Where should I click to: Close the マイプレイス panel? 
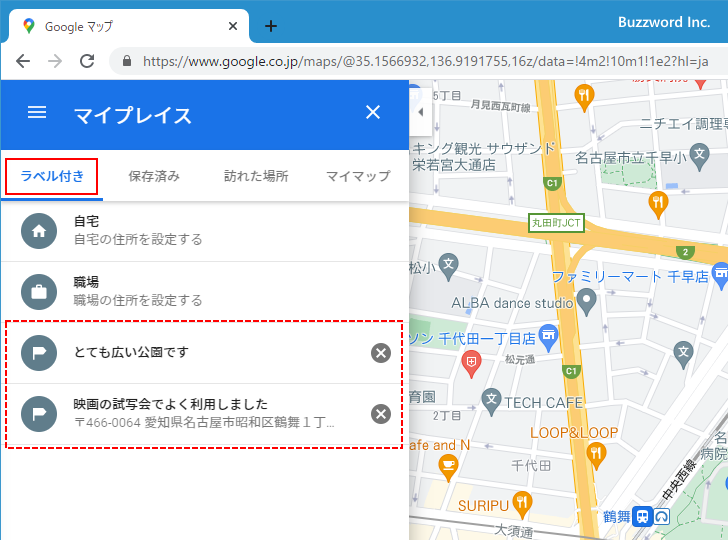coord(373,113)
